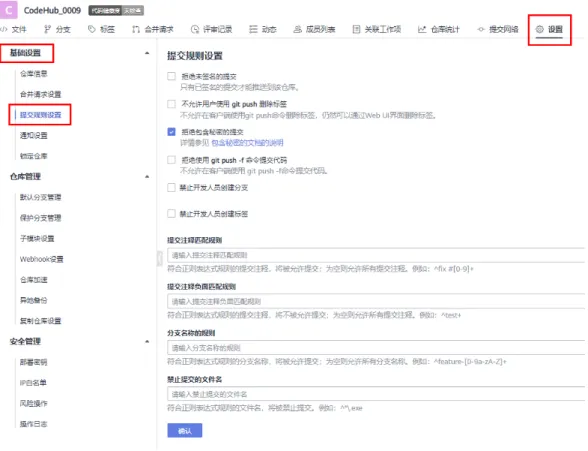The height and width of the screenshot is (451, 588).
Task: Enable 拒绝未签名的提交 checkbox
Action: click(x=171, y=76)
